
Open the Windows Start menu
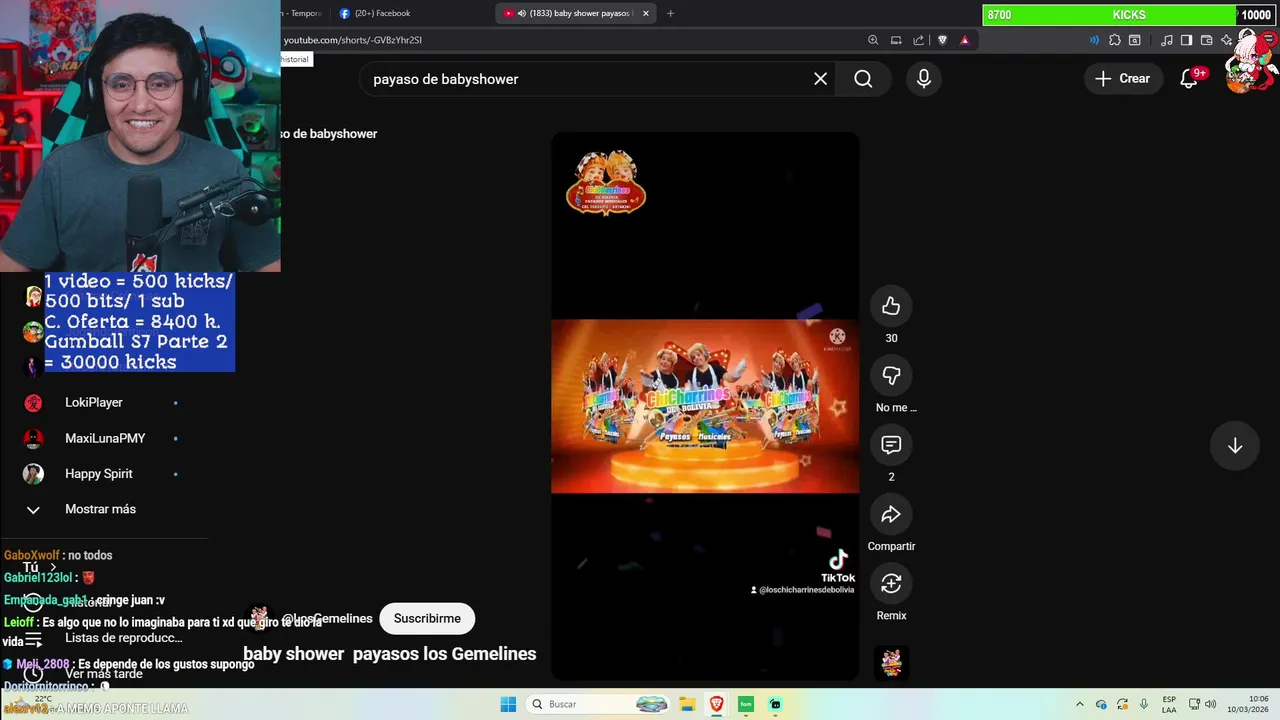508,704
